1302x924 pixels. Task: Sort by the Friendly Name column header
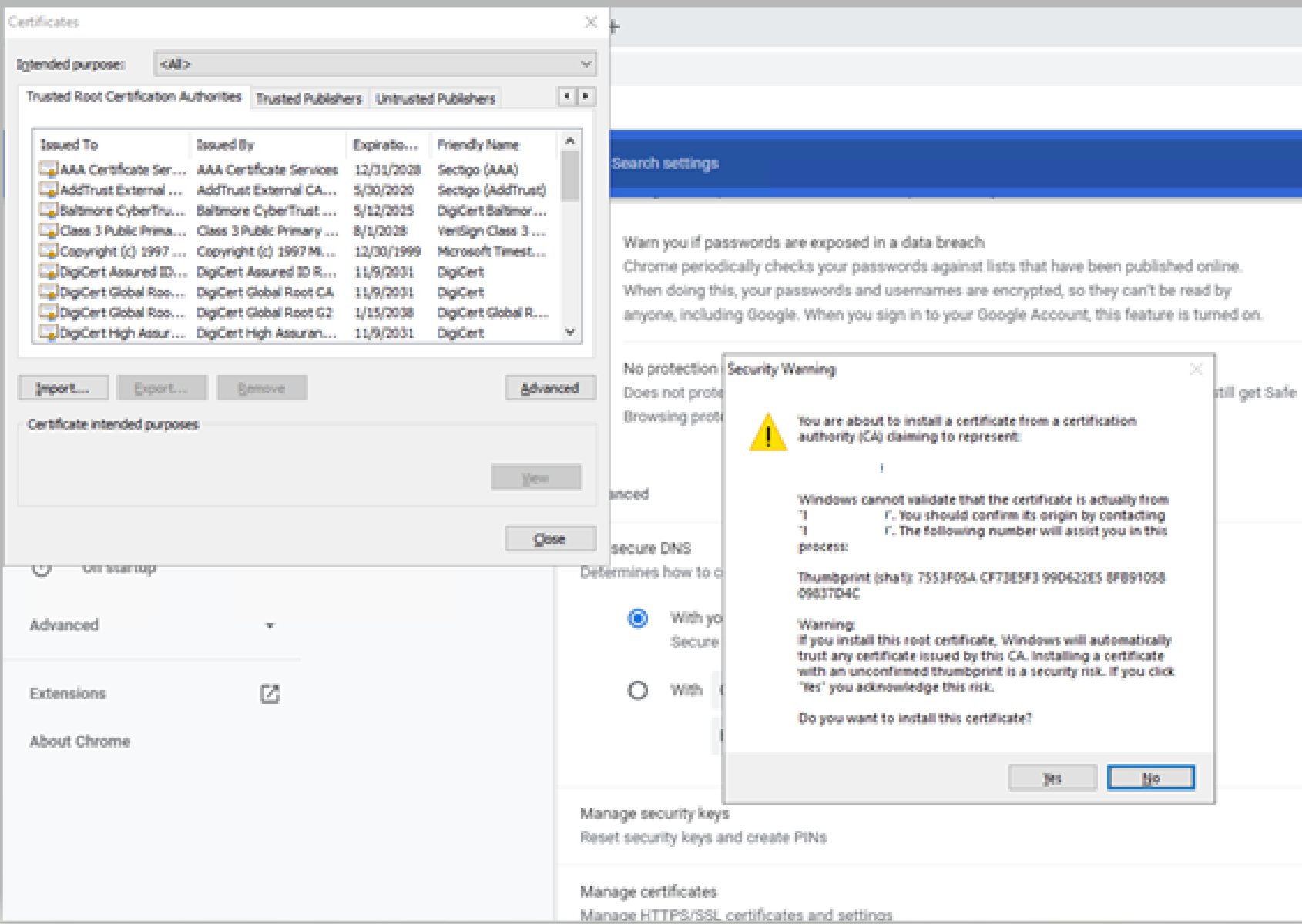click(x=493, y=144)
